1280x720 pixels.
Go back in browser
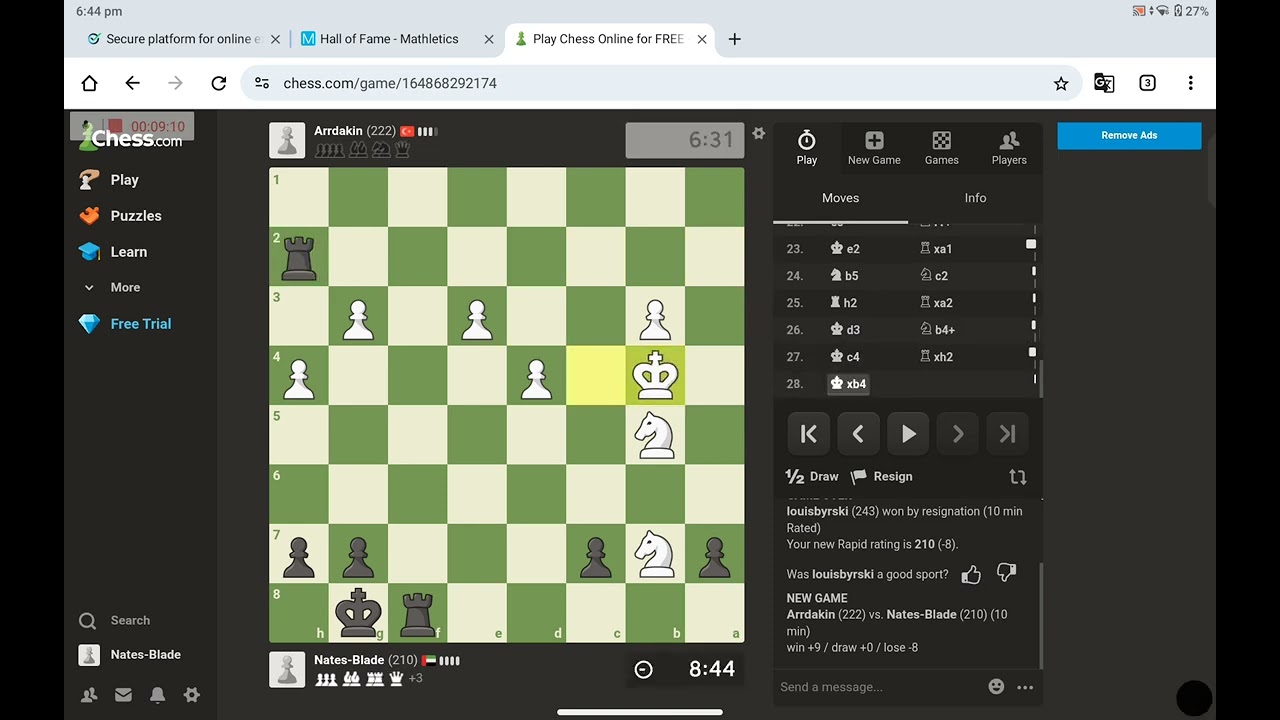coord(132,83)
